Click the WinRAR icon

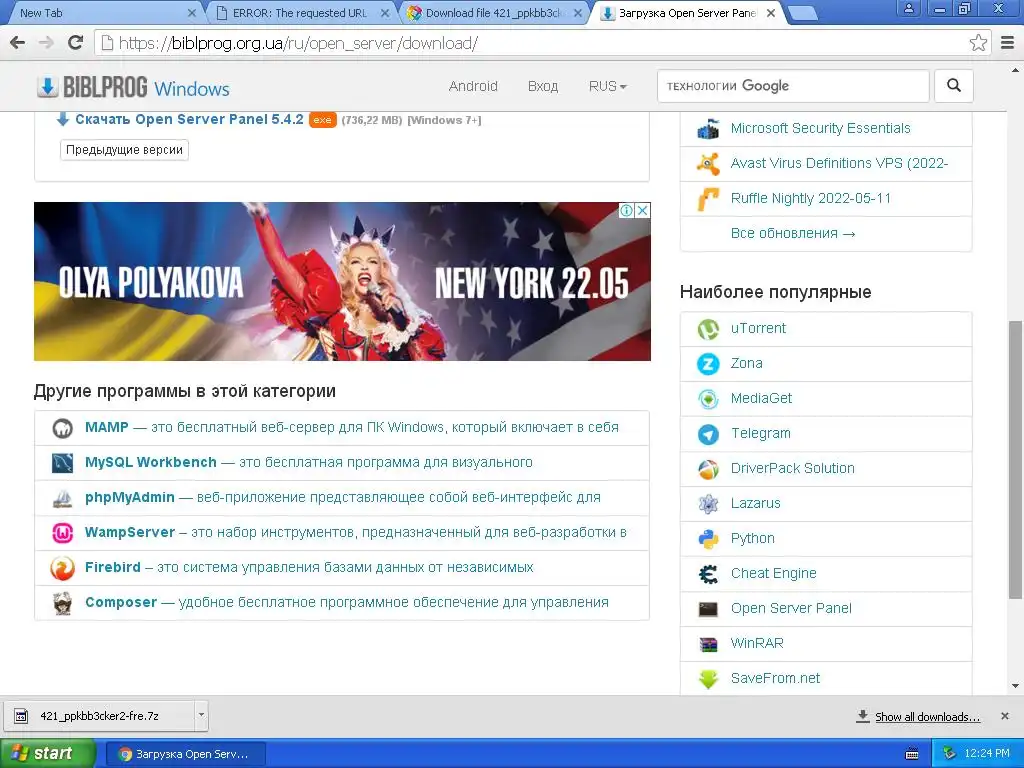coord(708,645)
